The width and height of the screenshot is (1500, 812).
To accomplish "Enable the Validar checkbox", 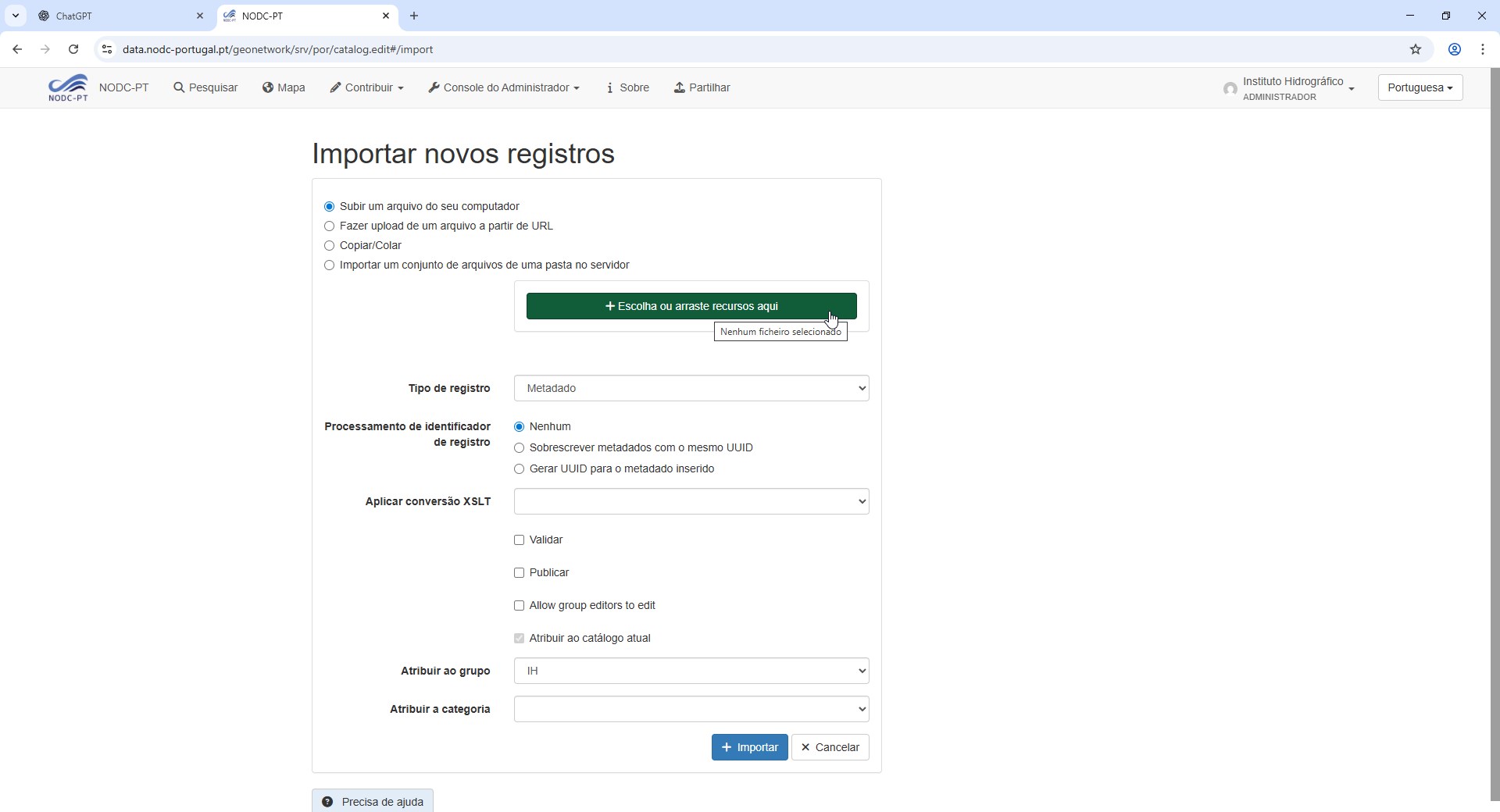I will coord(519,540).
